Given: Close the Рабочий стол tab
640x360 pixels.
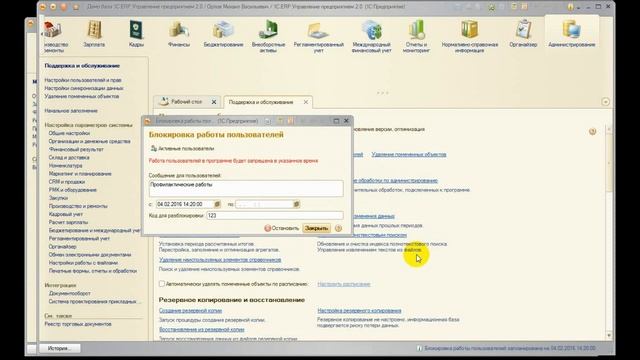Looking at the screenshot, I should 214,102.
